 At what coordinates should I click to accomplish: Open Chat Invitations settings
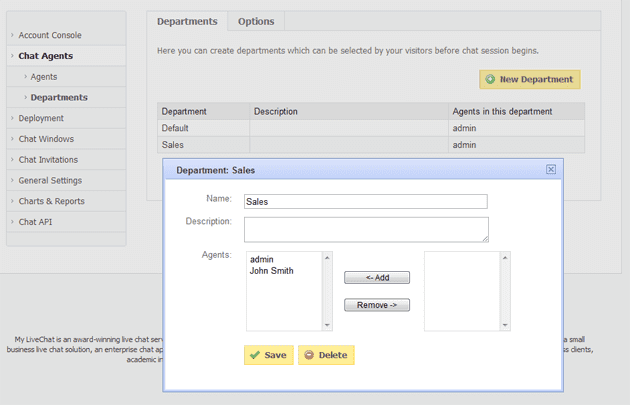(48, 160)
